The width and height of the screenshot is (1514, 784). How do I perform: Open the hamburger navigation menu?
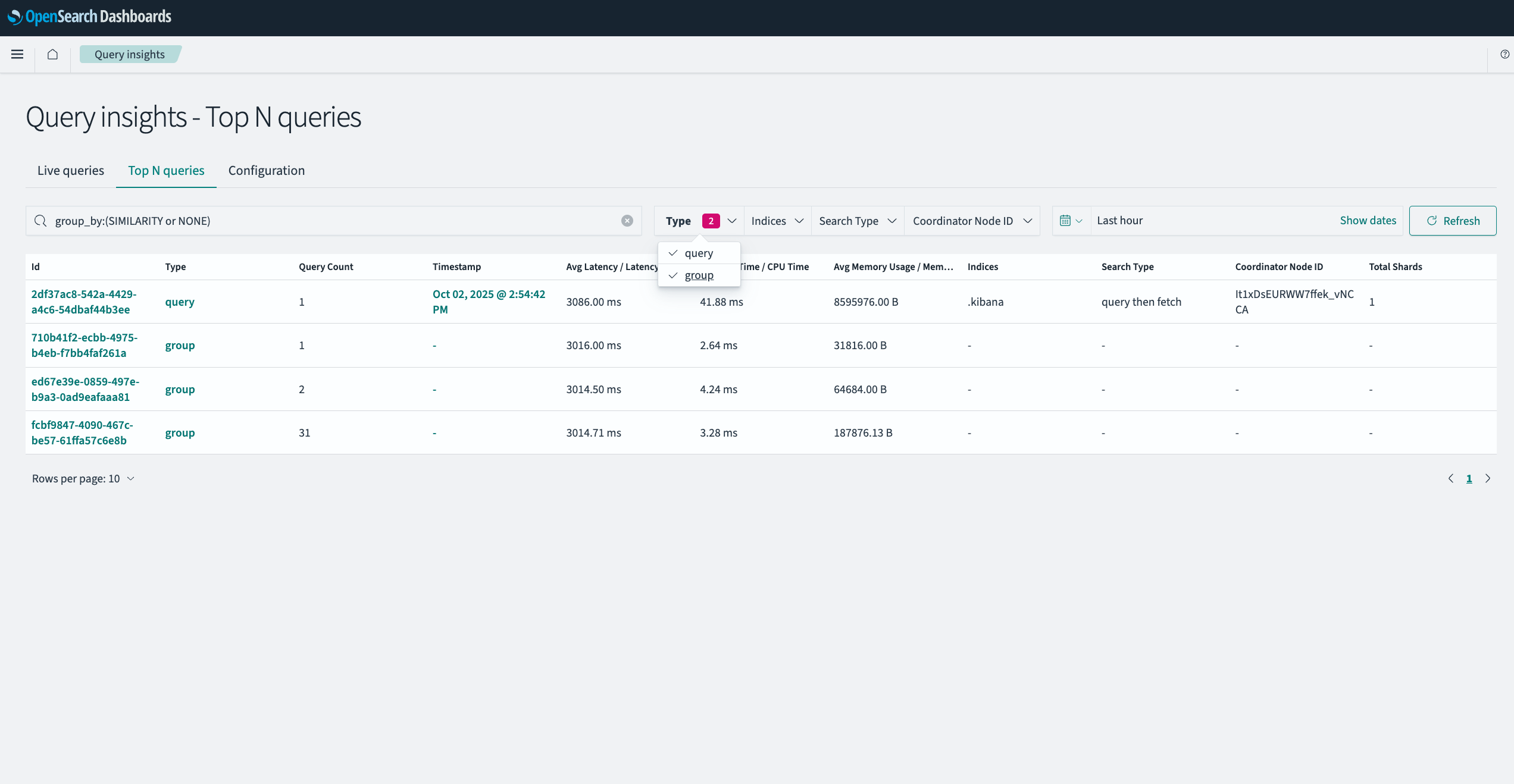(17, 54)
